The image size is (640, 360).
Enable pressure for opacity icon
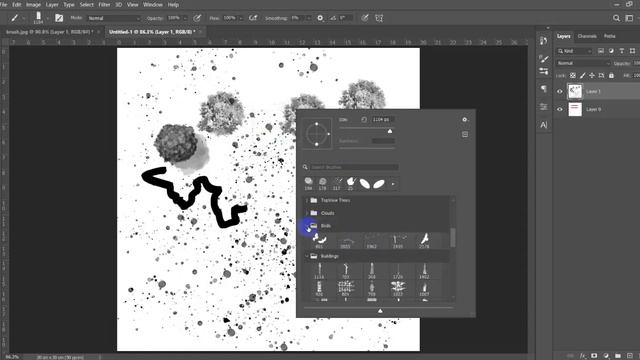198,18
